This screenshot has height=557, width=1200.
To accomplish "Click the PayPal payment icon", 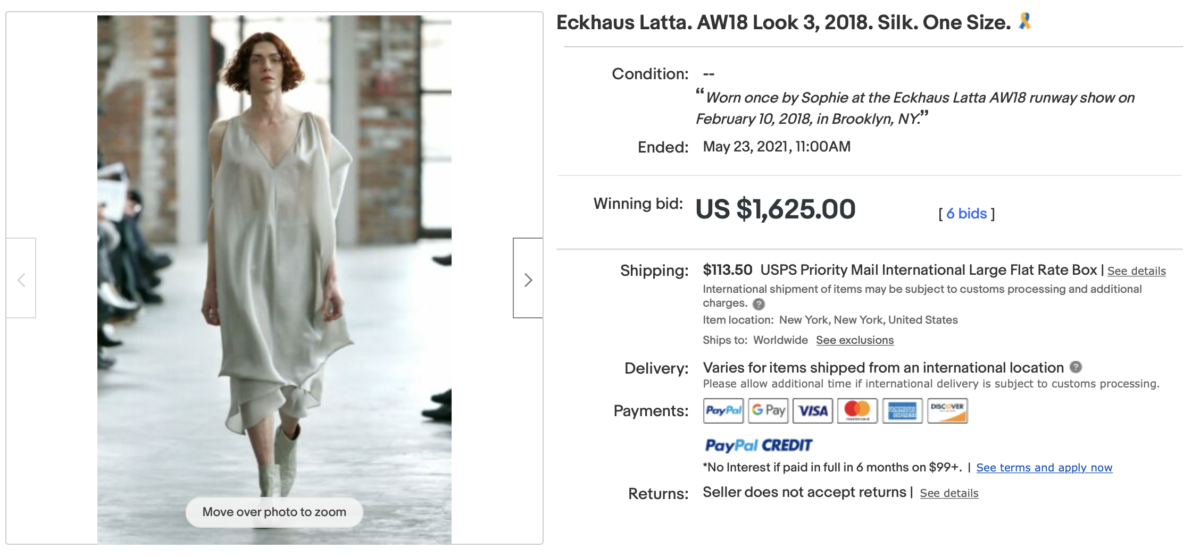I will point(723,410).
